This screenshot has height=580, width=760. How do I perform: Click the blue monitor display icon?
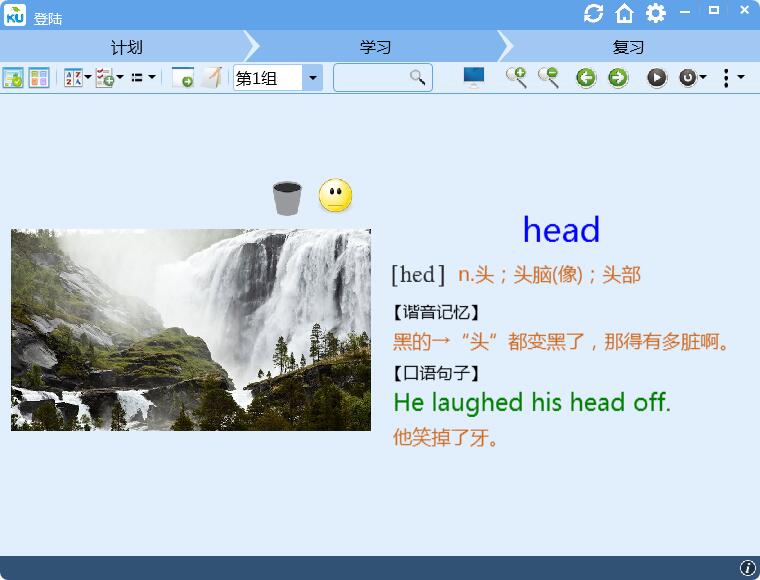(x=474, y=78)
